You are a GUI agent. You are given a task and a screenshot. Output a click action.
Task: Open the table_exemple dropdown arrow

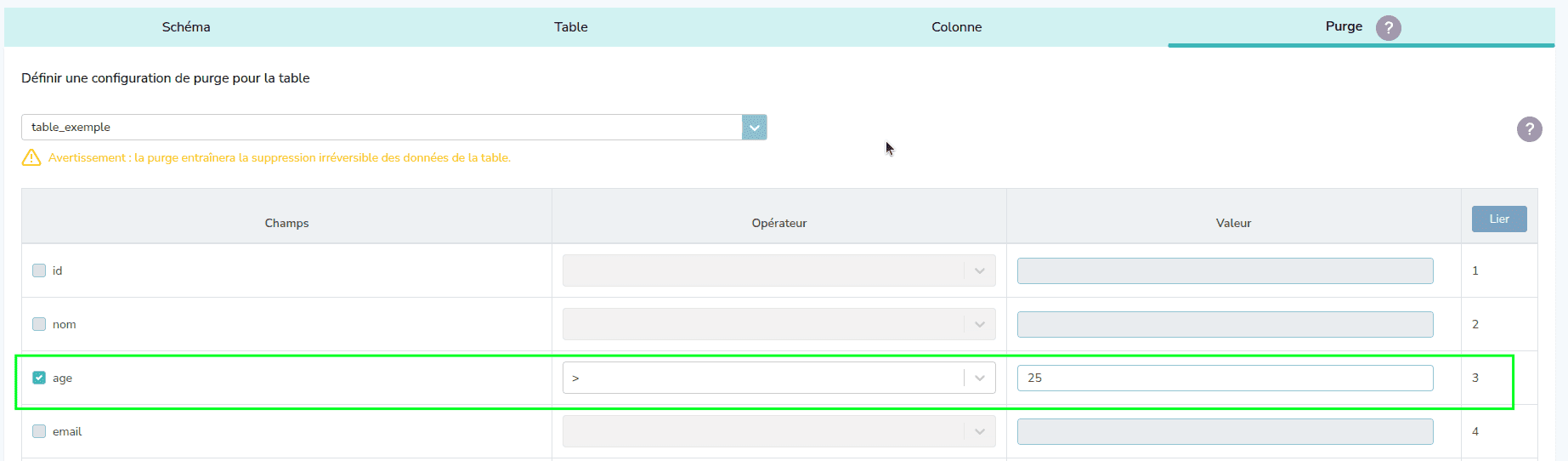pyautogui.click(x=754, y=128)
